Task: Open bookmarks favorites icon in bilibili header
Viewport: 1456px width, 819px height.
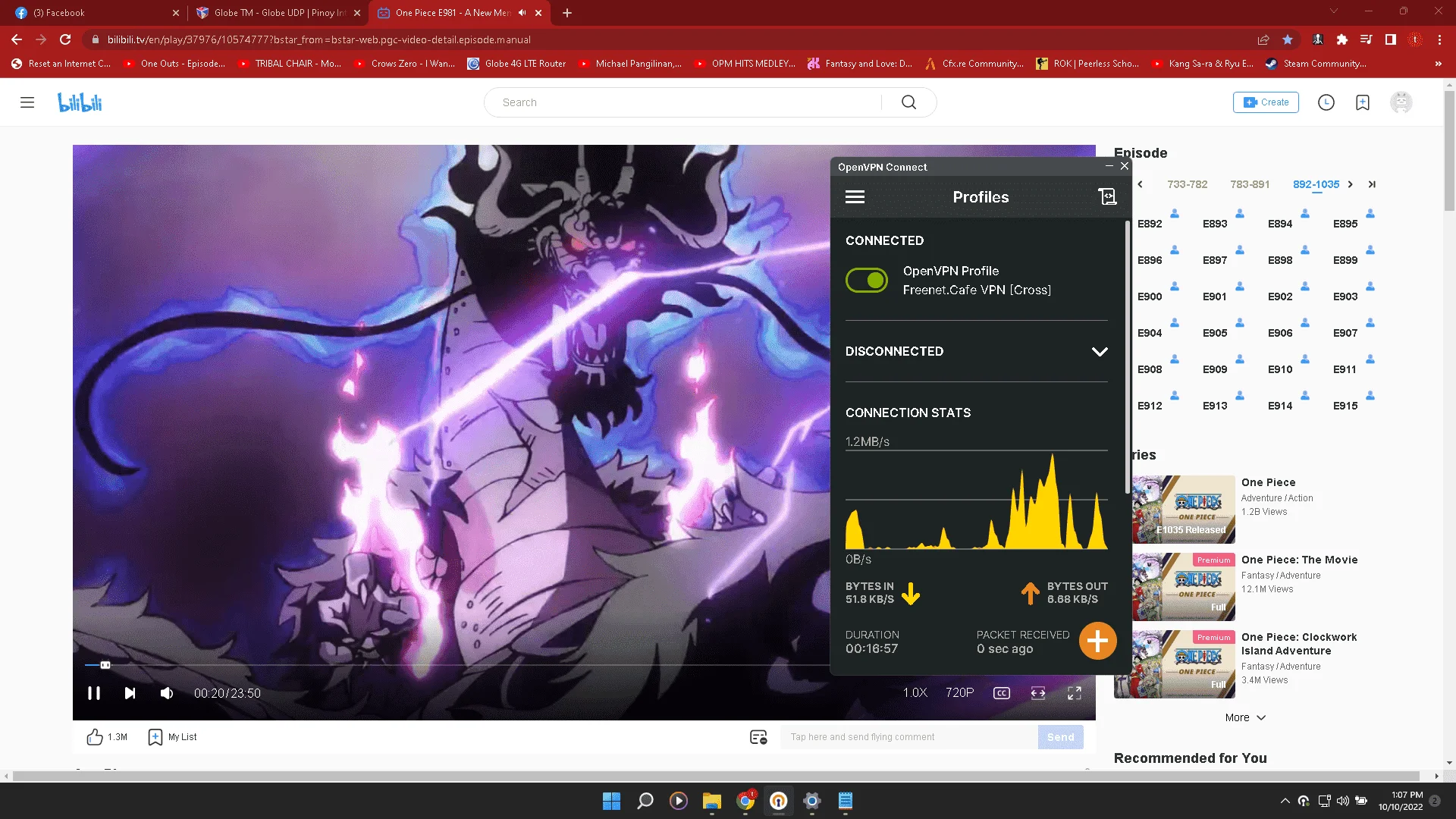Action: [x=1363, y=102]
